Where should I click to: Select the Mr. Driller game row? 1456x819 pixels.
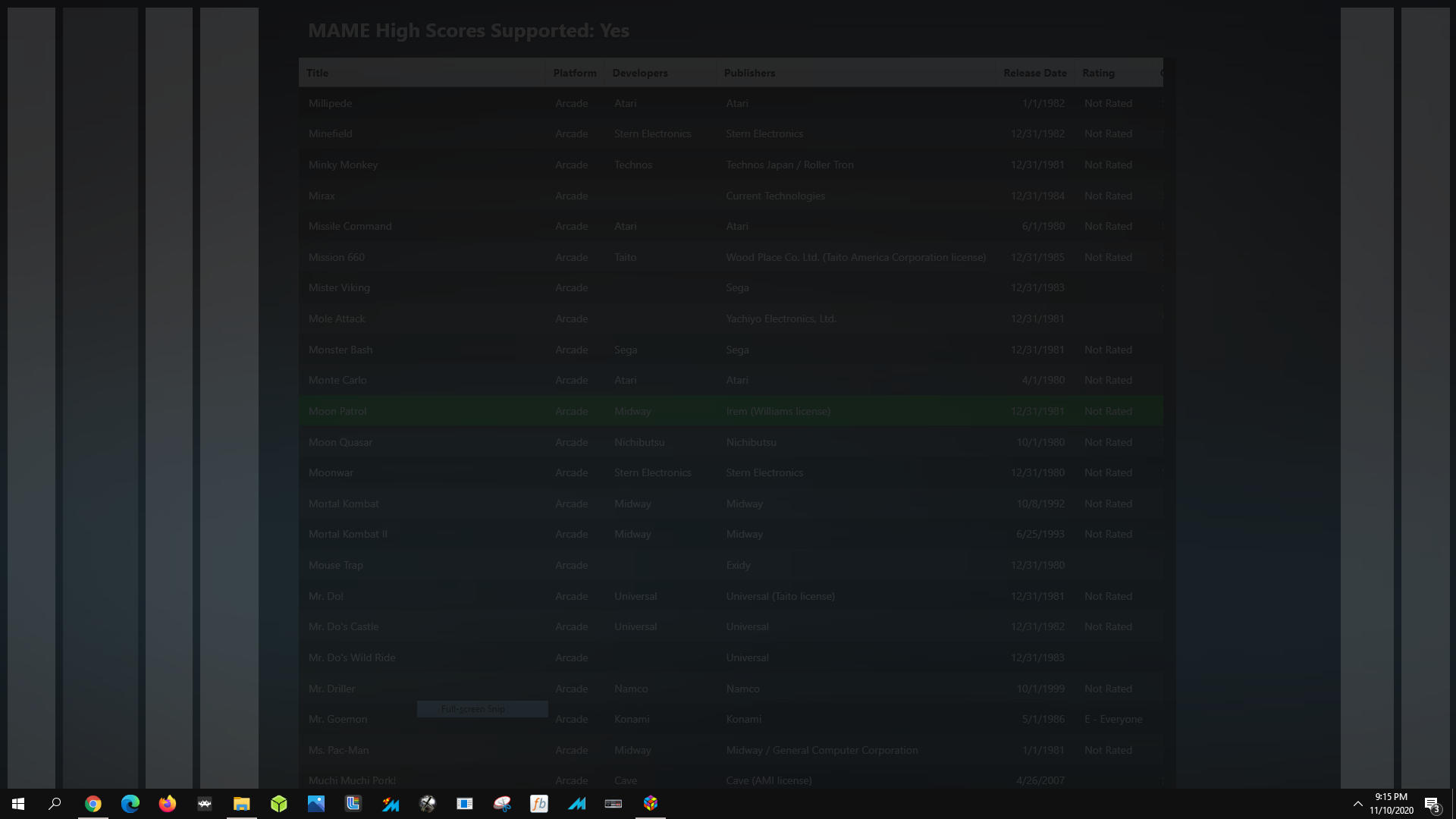tap(731, 689)
